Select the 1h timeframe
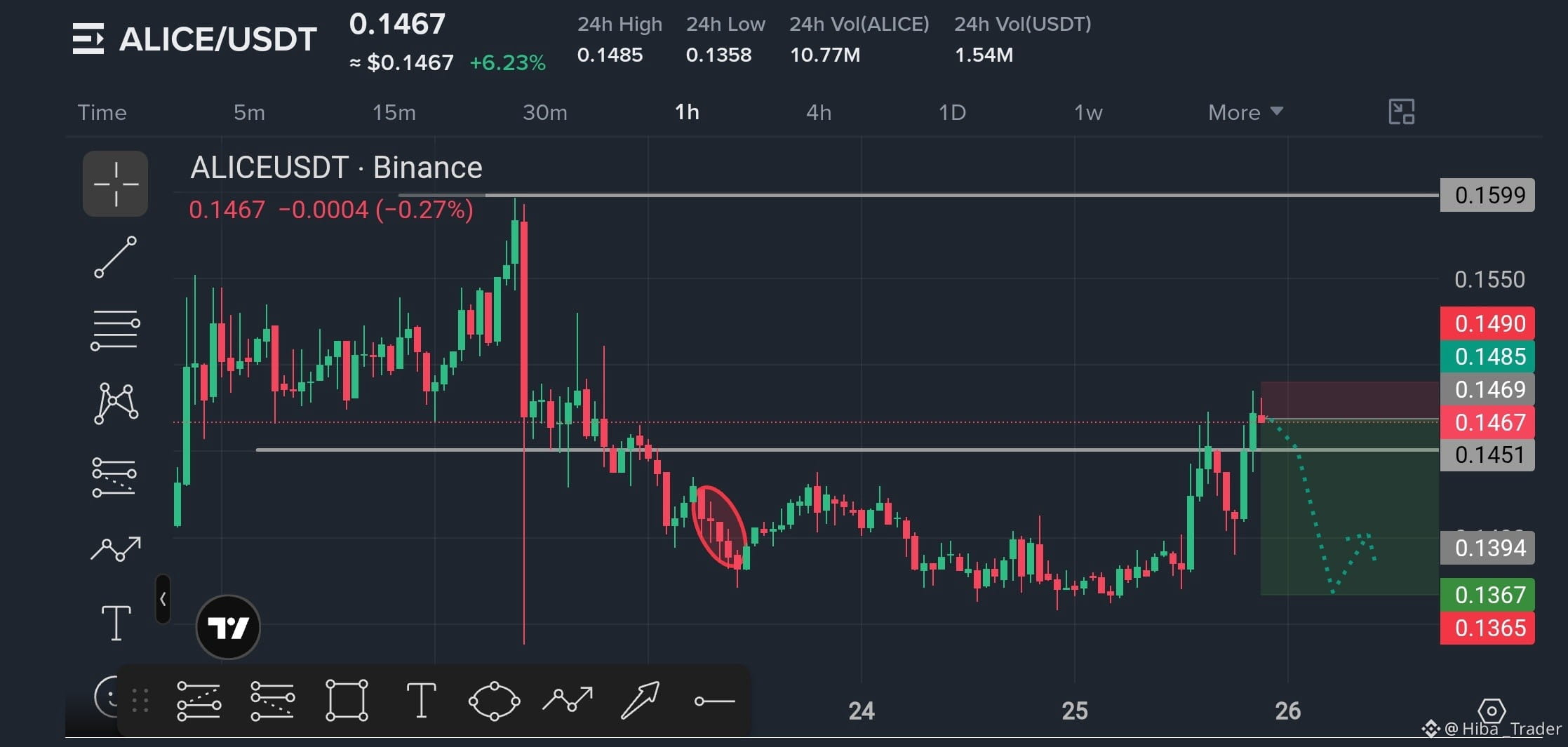 (687, 112)
